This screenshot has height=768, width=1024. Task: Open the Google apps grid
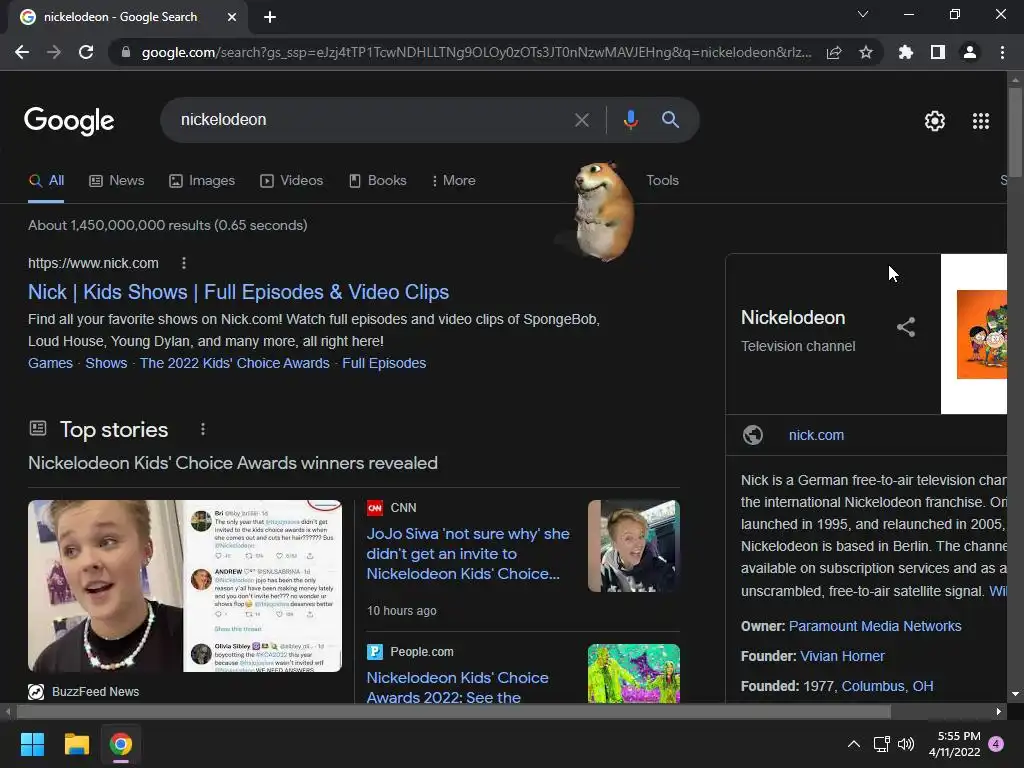(981, 121)
